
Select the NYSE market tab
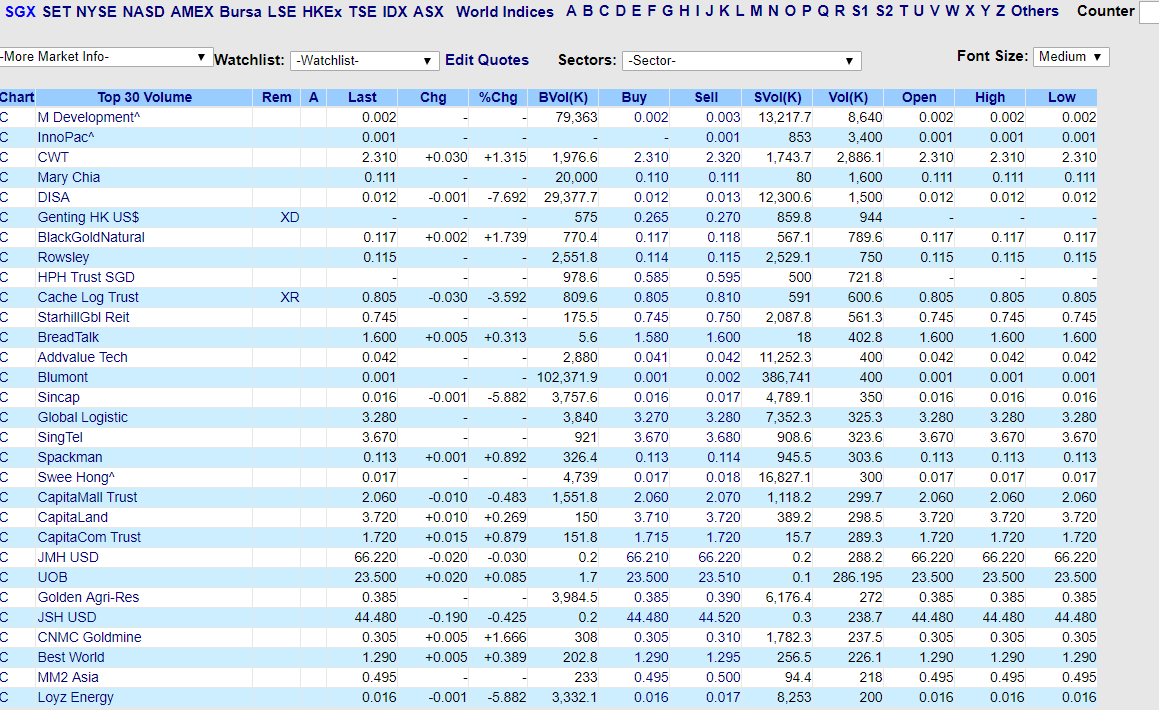(96, 12)
